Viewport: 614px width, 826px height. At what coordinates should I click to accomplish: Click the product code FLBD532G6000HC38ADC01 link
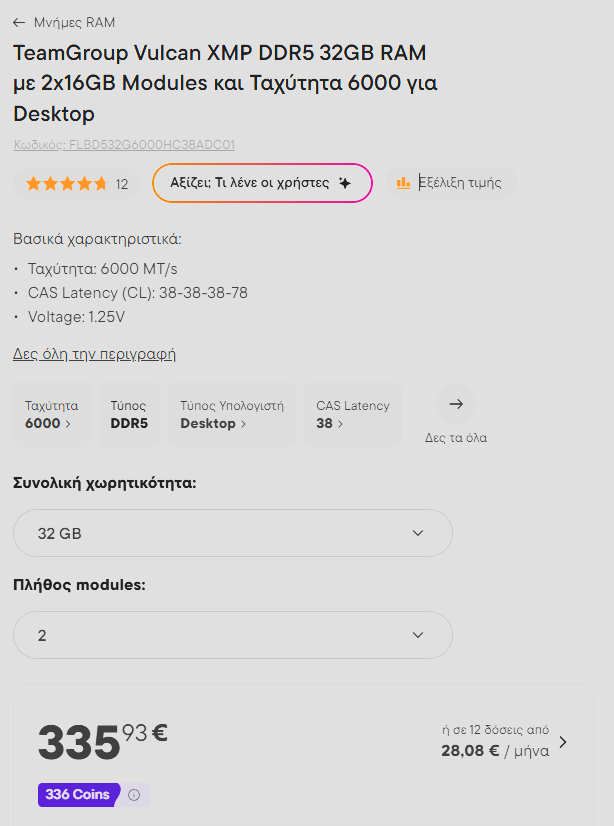124,145
